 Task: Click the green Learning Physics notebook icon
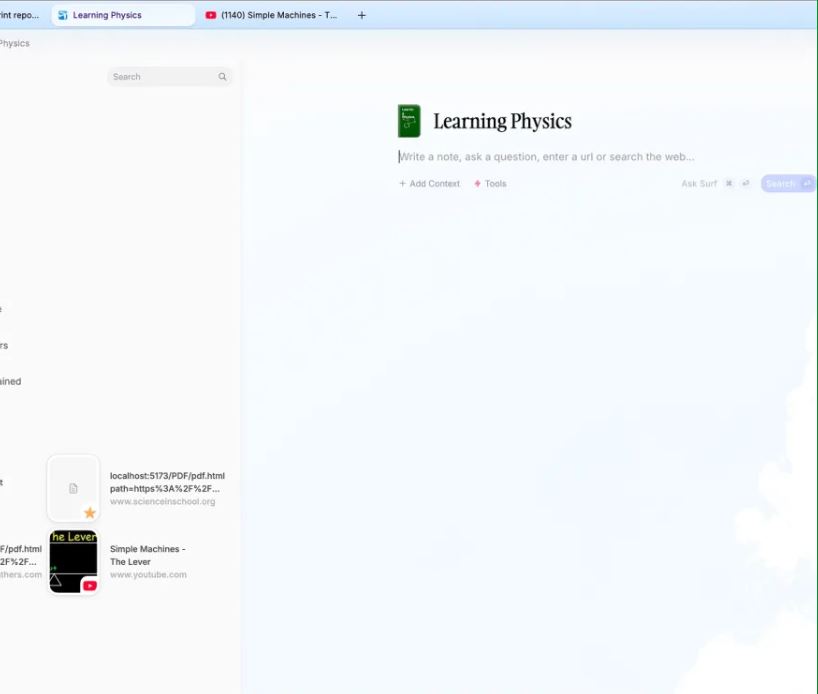pos(410,121)
